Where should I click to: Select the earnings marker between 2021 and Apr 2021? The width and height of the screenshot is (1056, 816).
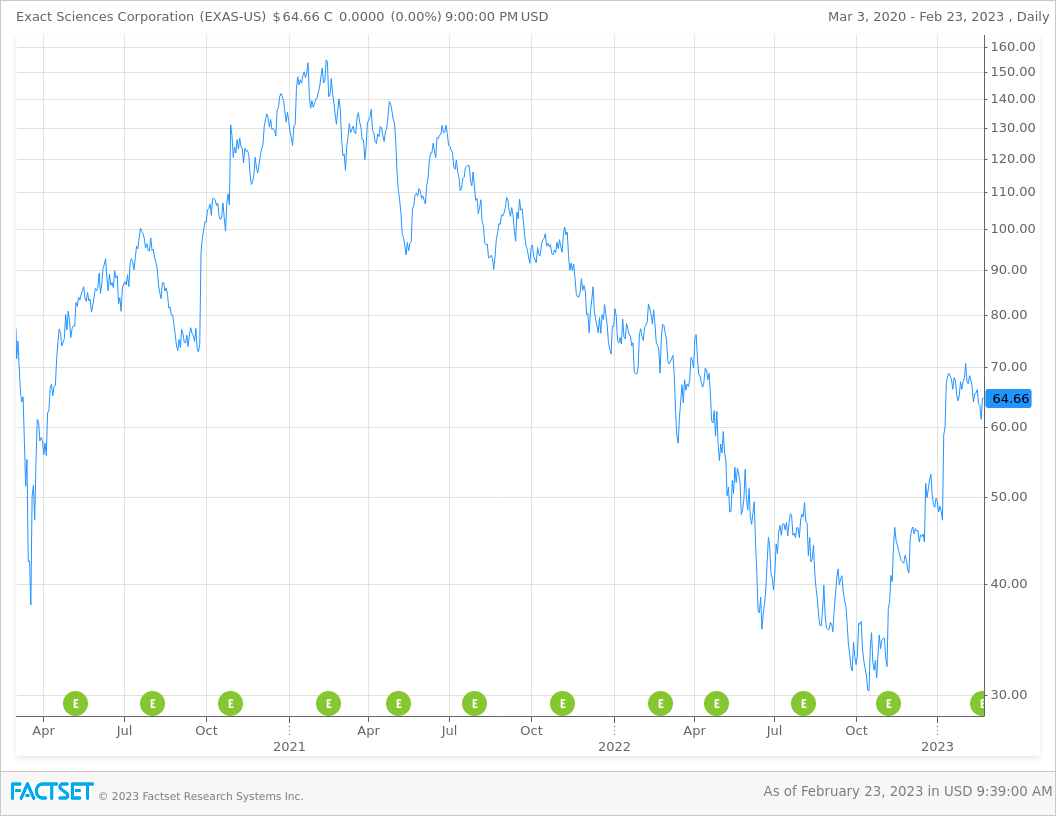point(329,704)
